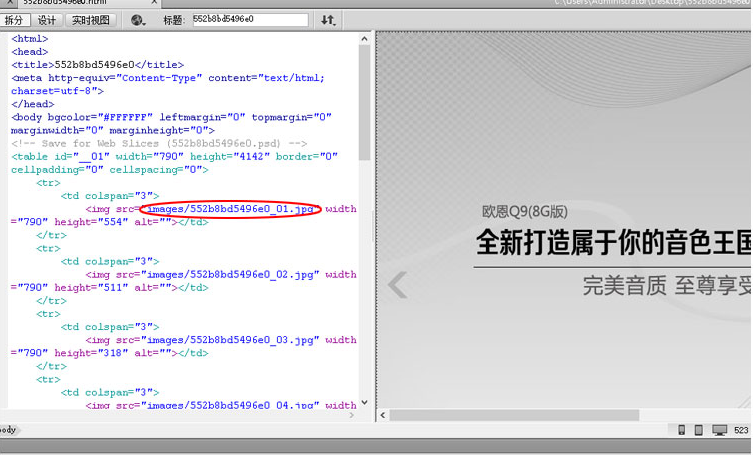Screen dimensions: 753x455
Task: Click the <body bgcolor="#FFFFFF" line
Action: pos(171,117)
